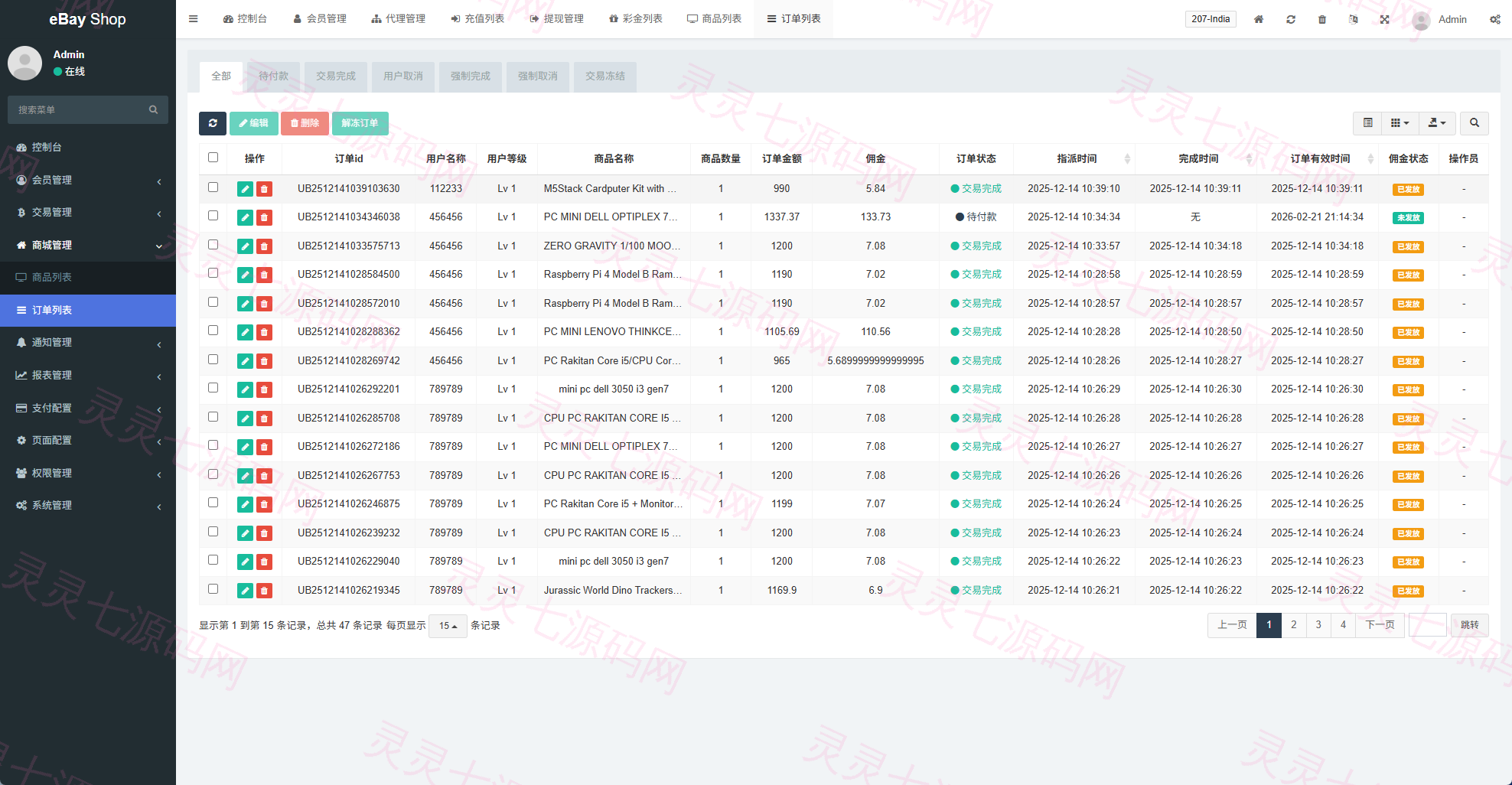Image resolution: width=1512 pixels, height=785 pixels.
Task: Open 充值列表 in top navigation
Action: coord(477,19)
